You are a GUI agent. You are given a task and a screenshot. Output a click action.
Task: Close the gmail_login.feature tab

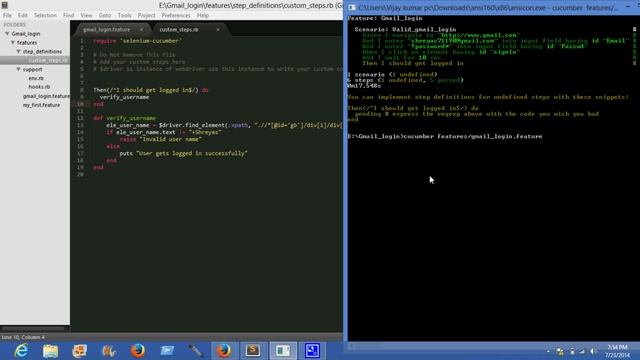click(x=142, y=30)
